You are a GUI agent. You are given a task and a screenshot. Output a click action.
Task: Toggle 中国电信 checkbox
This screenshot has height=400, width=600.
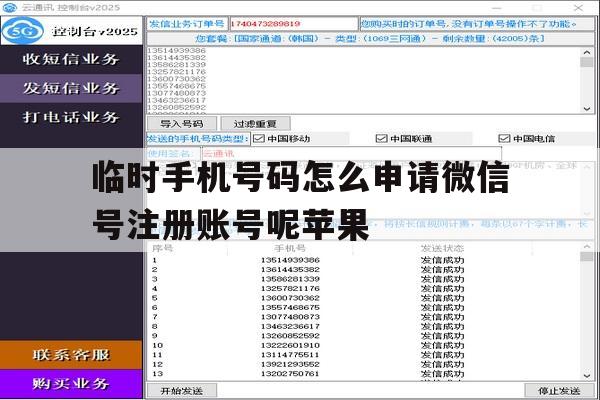(504, 139)
